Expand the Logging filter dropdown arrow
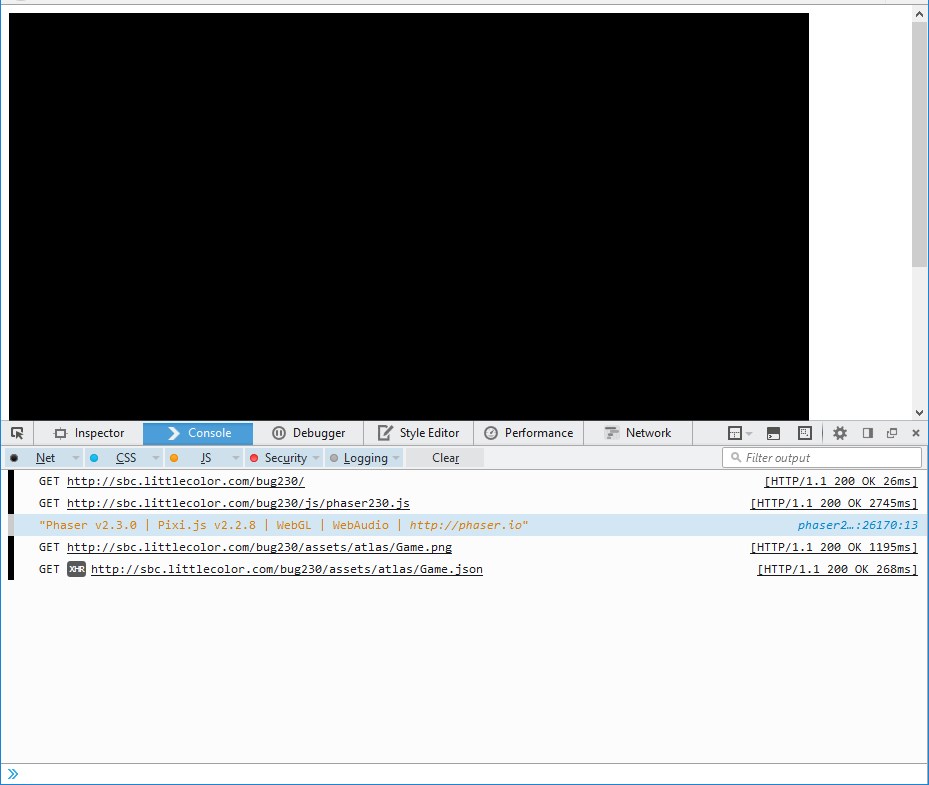The height and width of the screenshot is (785, 929). (396, 458)
